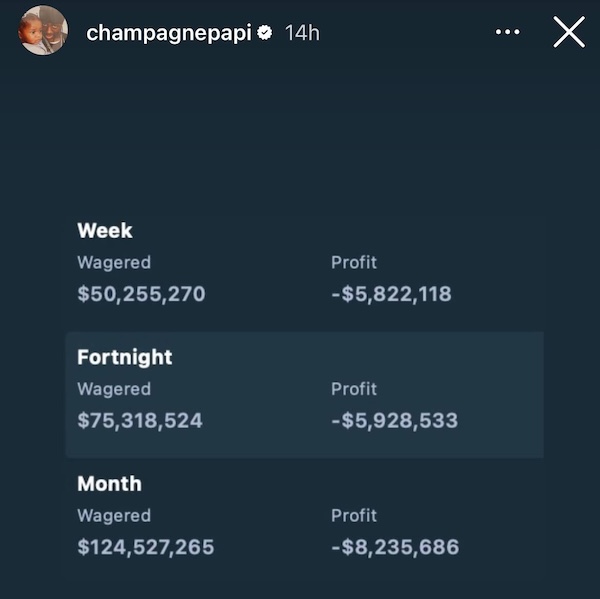The image size is (600, 599).
Task: Click the Fortnight wagered amount $75,318,524
Action: click(x=140, y=420)
